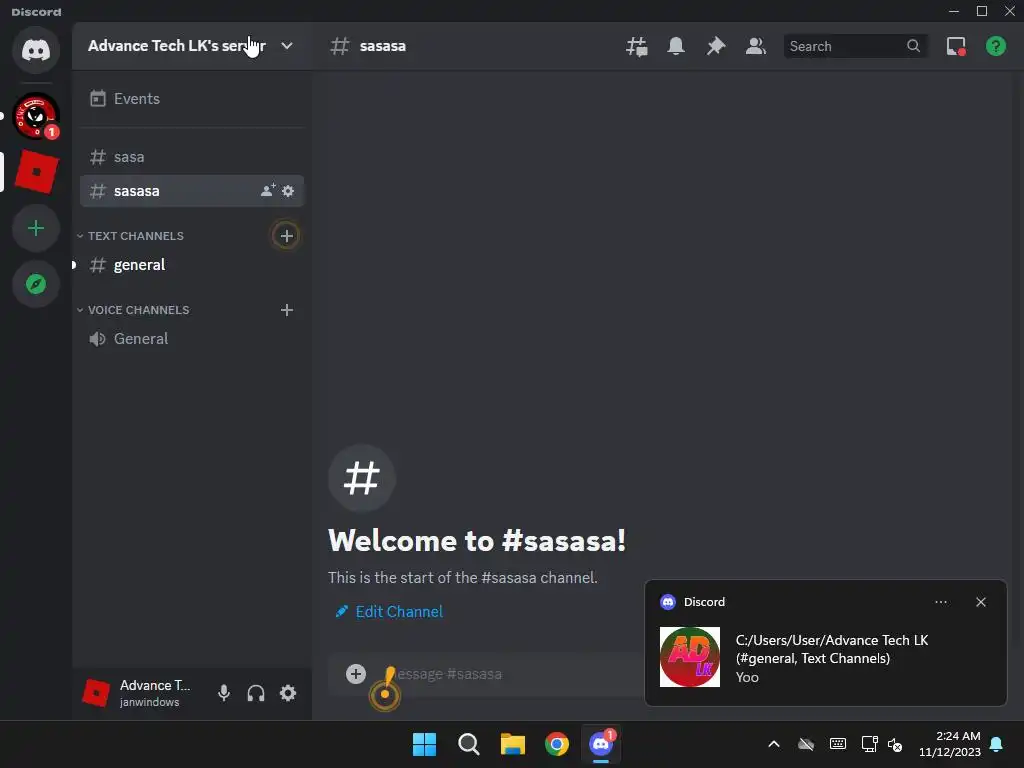Open the touch keyboard tray icon

[838, 744]
